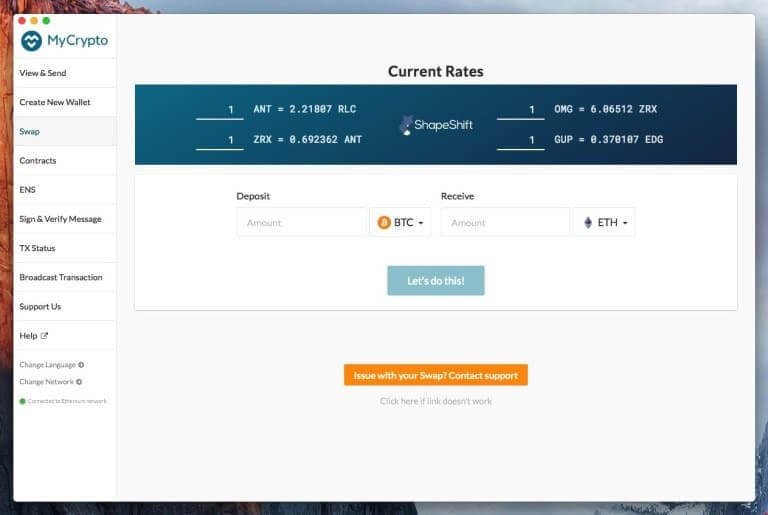Edit the ZRX to ANT rate quantity field
This screenshot has width=768, height=515.
pos(219,140)
